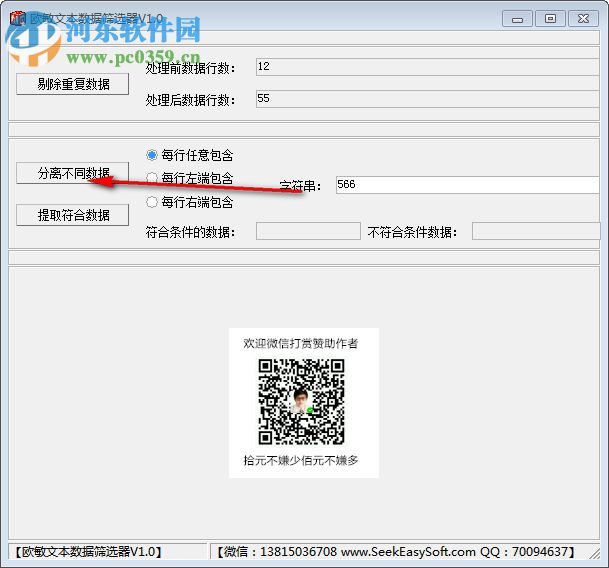Click the 拾元不嫌少佰元不嫌多 caption

(301, 461)
